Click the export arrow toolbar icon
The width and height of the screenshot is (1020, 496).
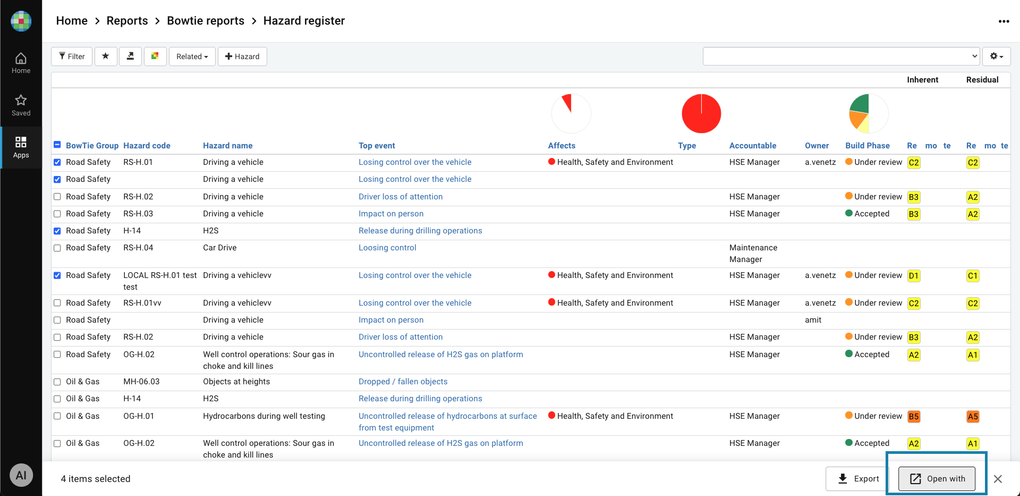130,56
